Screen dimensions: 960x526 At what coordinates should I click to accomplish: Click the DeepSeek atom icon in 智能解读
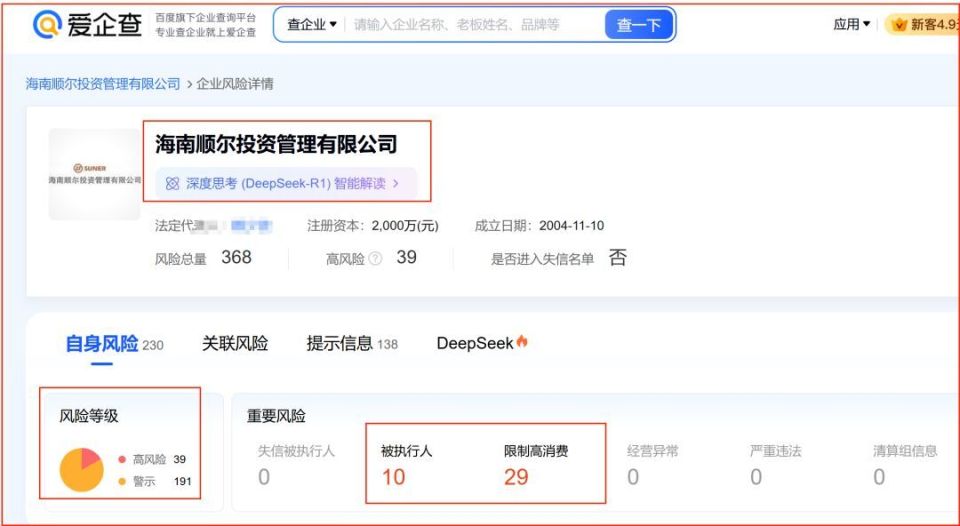[173, 184]
